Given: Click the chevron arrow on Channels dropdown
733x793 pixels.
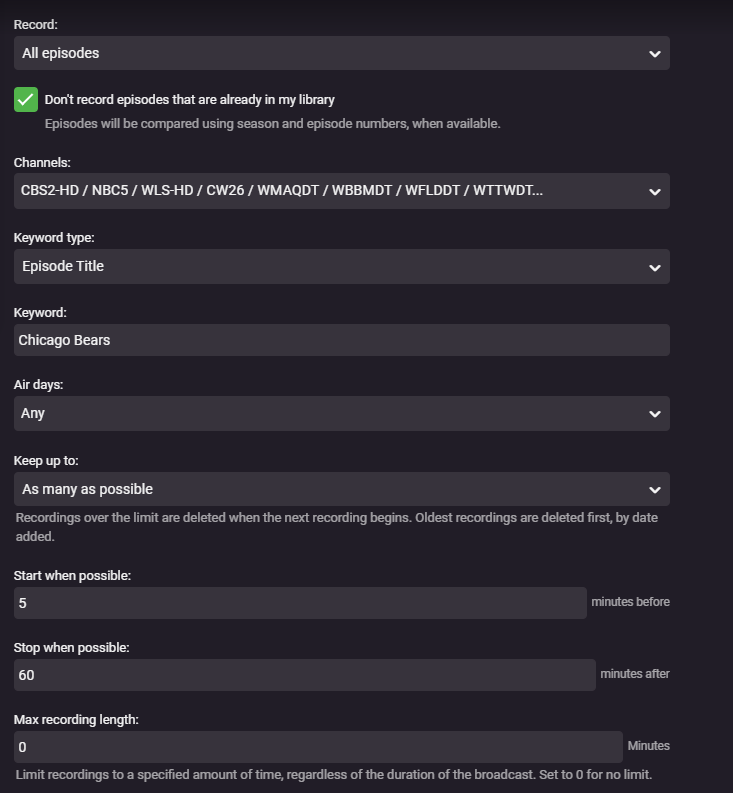Looking at the screenshot, I should pyautogui.click(x=654, y=191).
